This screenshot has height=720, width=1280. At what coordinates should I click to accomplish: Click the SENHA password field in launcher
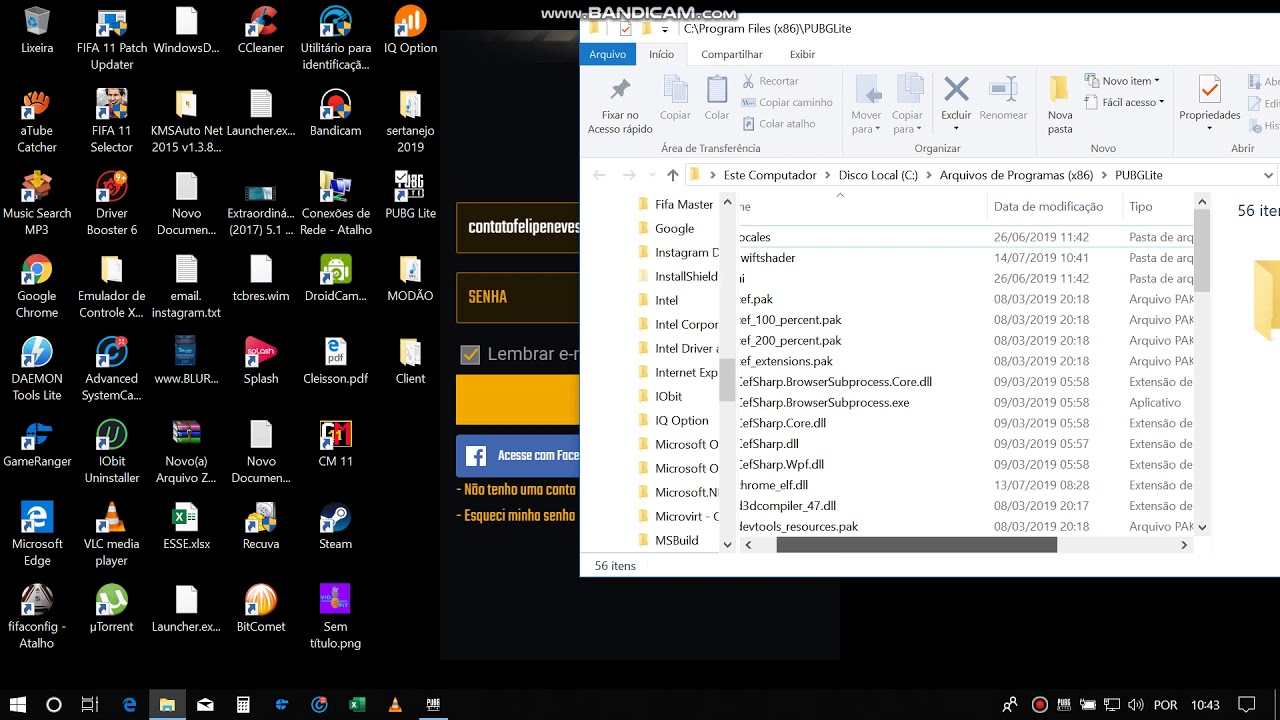click(518, 298)
